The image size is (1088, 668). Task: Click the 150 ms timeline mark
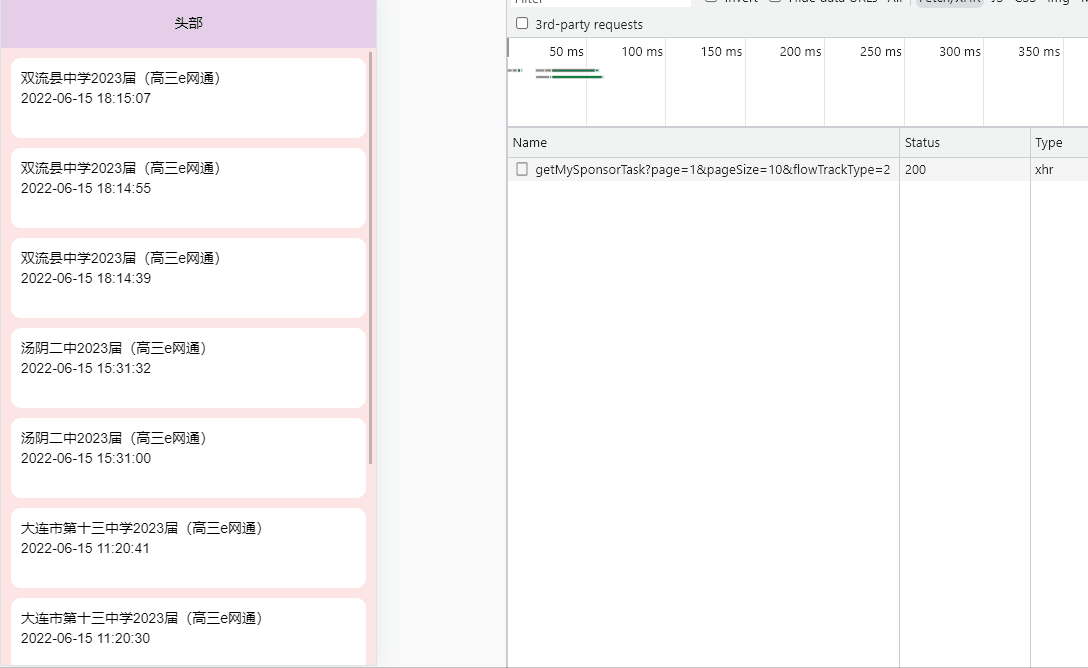[721, 51]
